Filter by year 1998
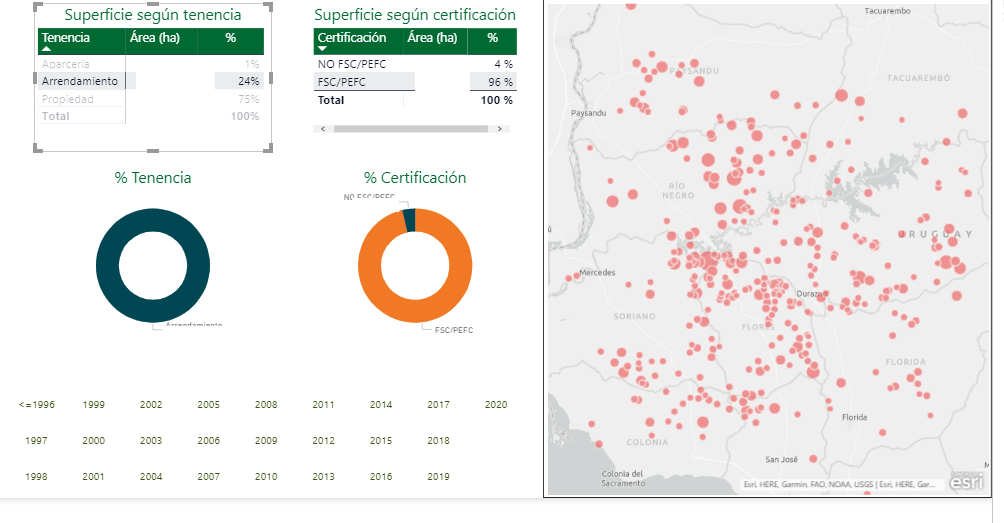The image size is (1004, 523). tap(36, 476)
